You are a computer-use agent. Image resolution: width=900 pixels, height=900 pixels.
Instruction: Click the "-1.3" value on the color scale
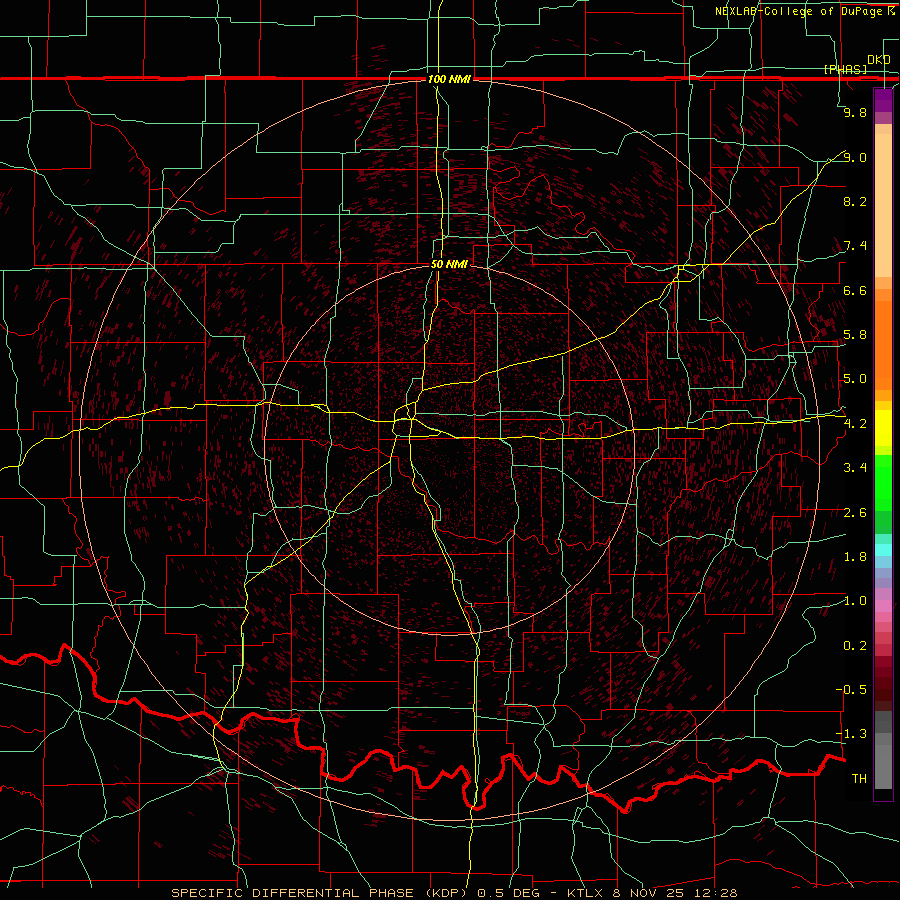pyautogui.click(x=852, y=734)
